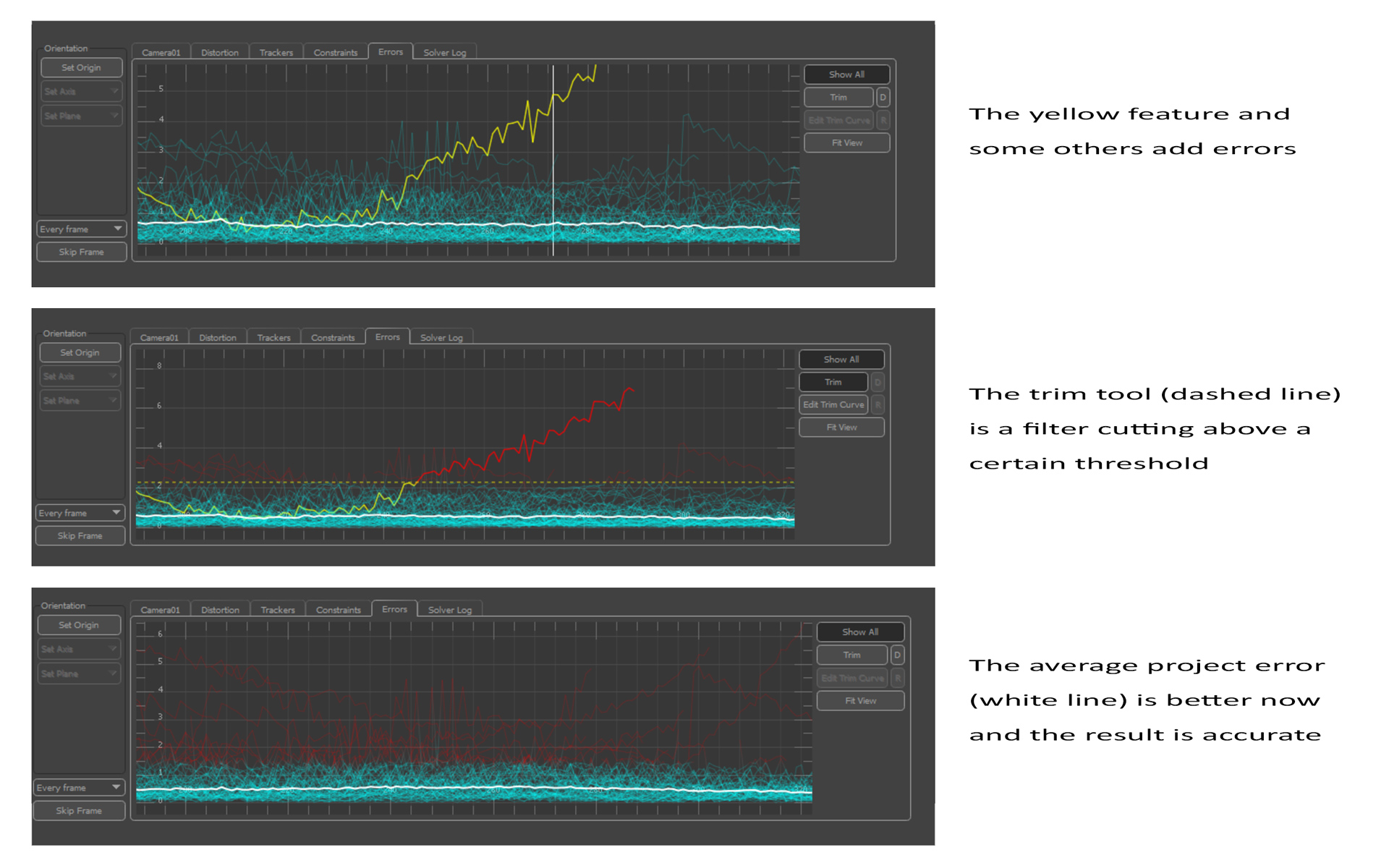Viewport: 1389px width, 868px height.
Task: Select the Camera01 tab in the bottom panel
Action: click(160, 610)
